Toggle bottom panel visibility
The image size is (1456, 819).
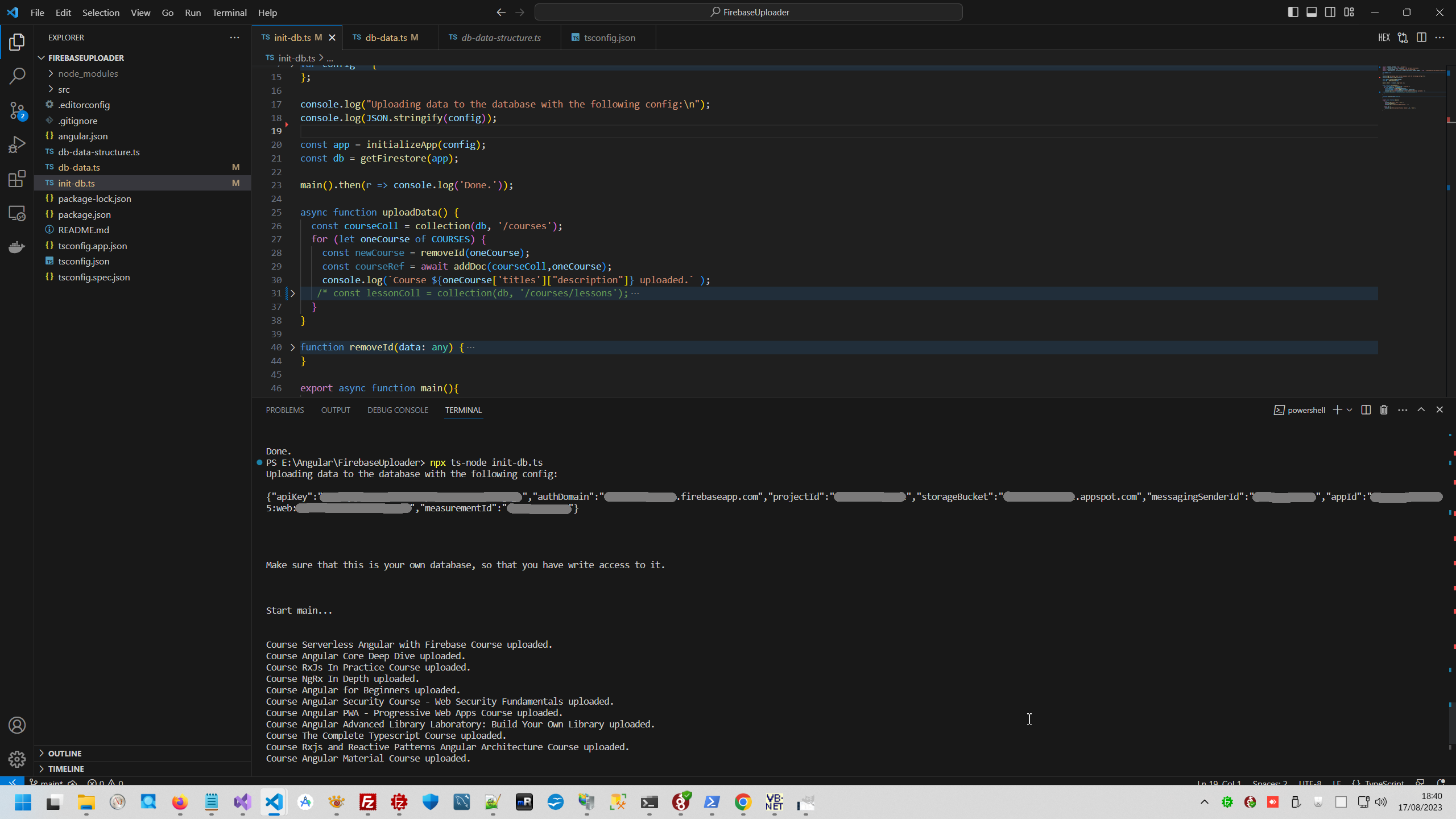coord(1312,12)
